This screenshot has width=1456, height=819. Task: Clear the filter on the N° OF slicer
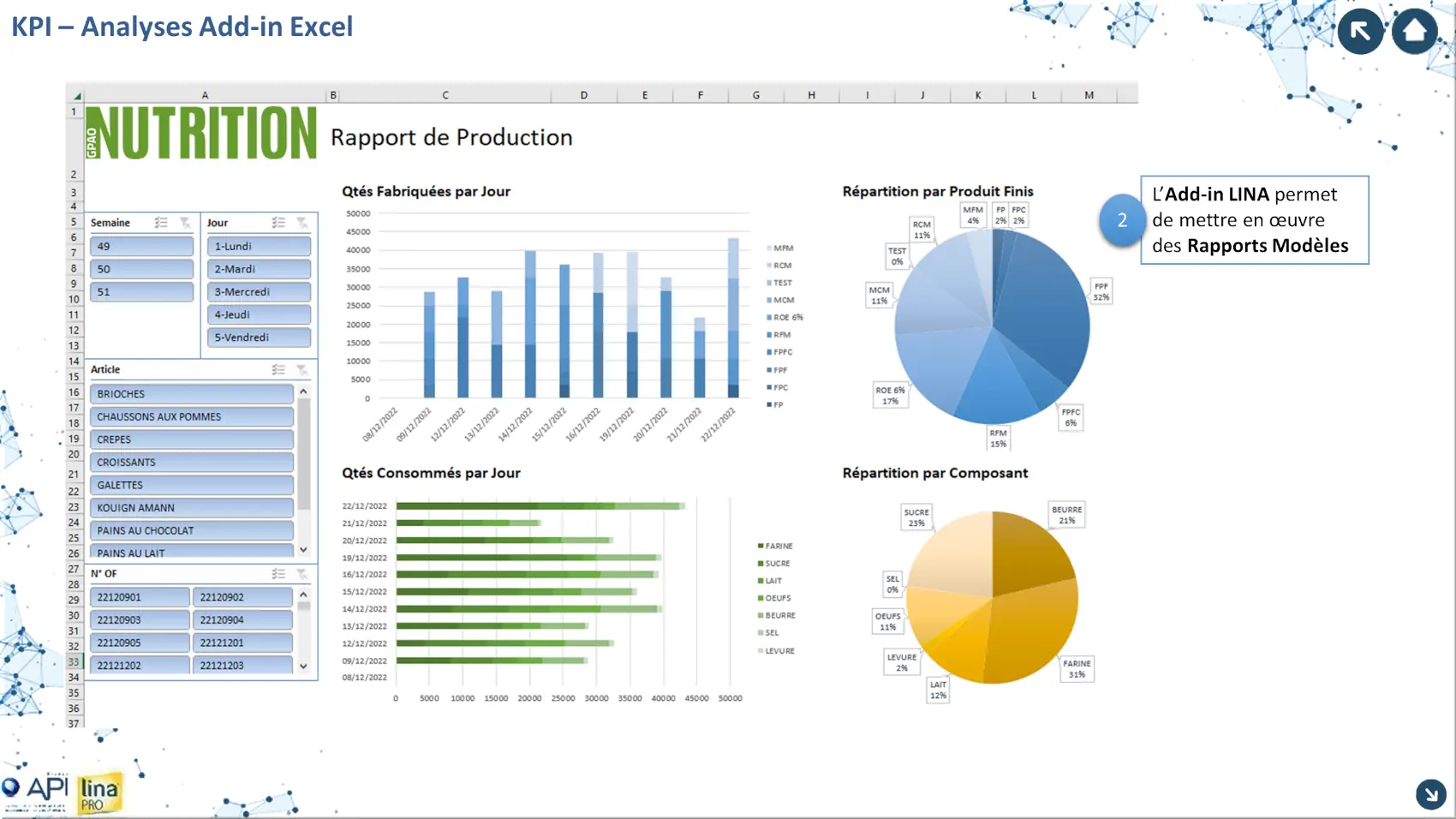coord(301,574)
